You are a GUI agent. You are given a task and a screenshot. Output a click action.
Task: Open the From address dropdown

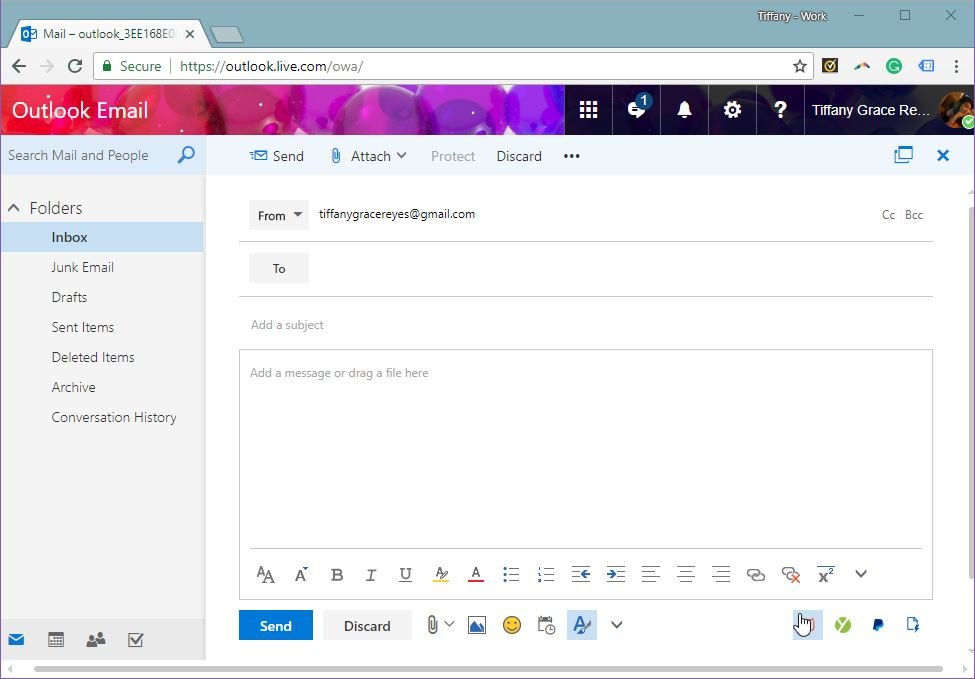tap(279, 215)
